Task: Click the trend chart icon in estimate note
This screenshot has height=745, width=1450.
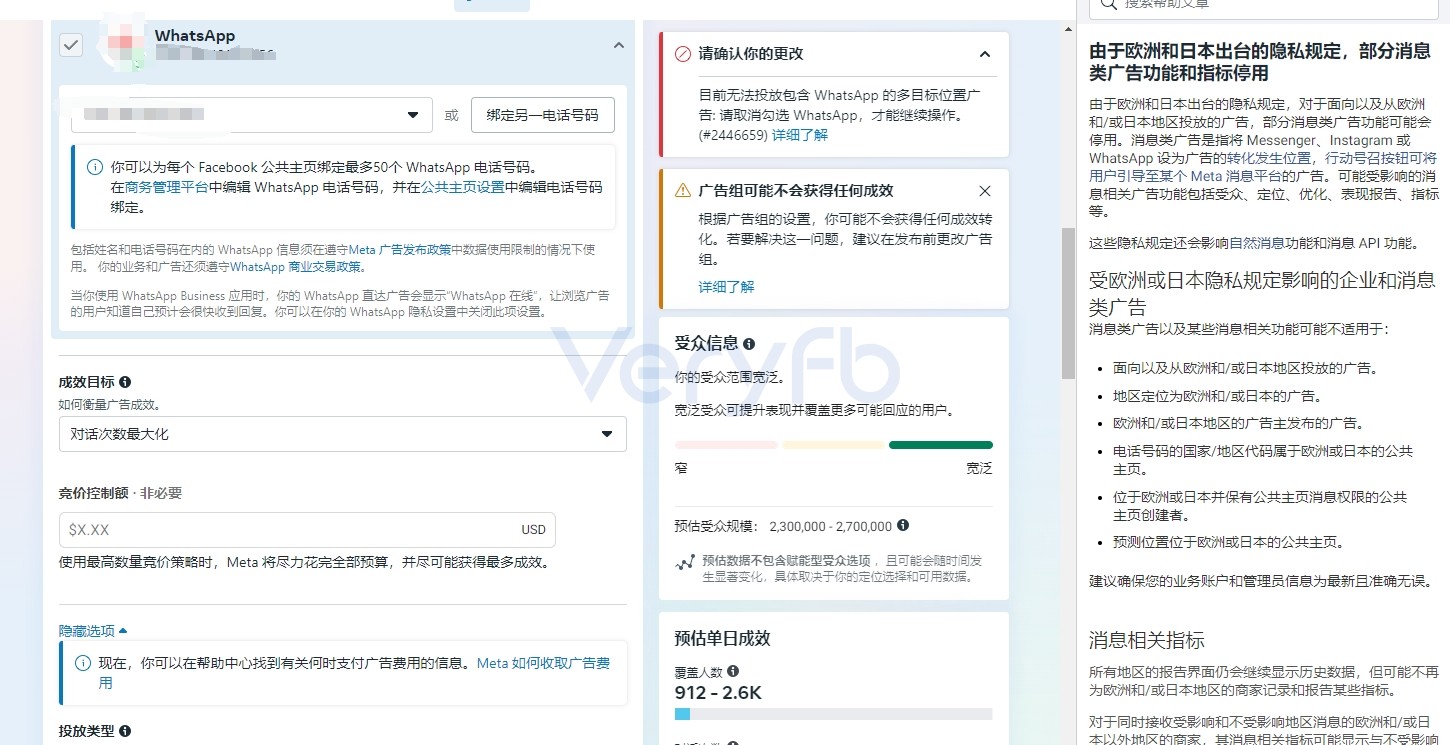Action: click(x=685, y=563)
